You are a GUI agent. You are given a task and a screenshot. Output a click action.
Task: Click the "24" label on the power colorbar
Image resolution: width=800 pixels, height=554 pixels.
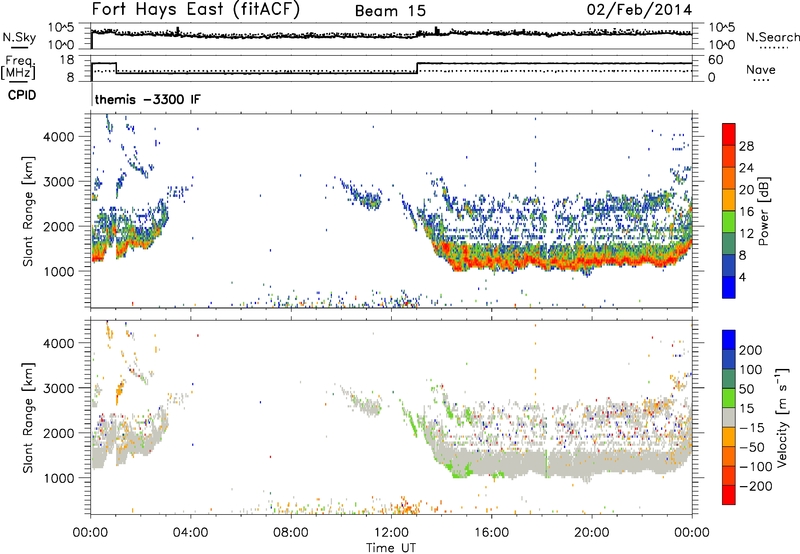pos(746,168)
